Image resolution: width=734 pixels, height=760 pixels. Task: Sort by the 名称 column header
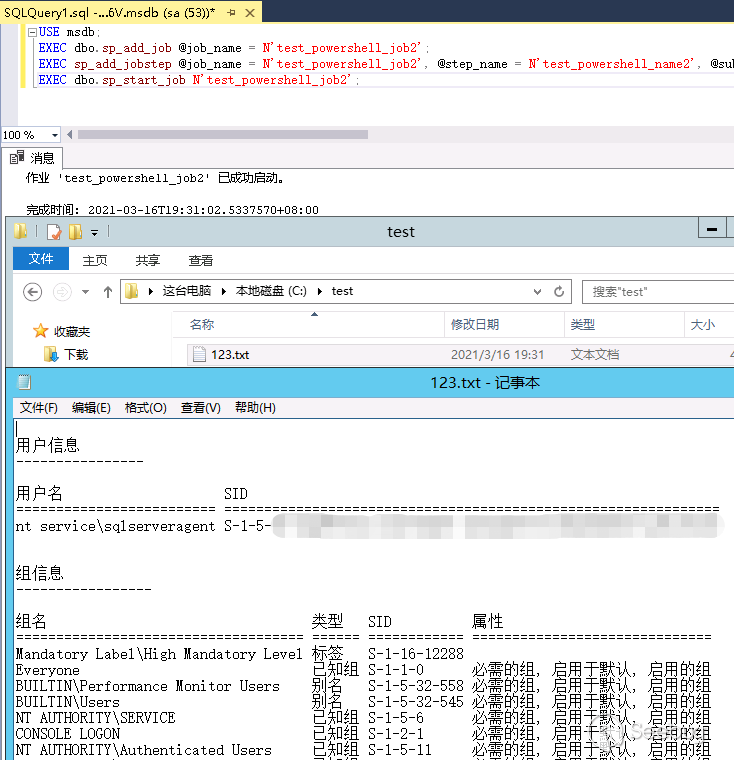(x=308, y=325)
